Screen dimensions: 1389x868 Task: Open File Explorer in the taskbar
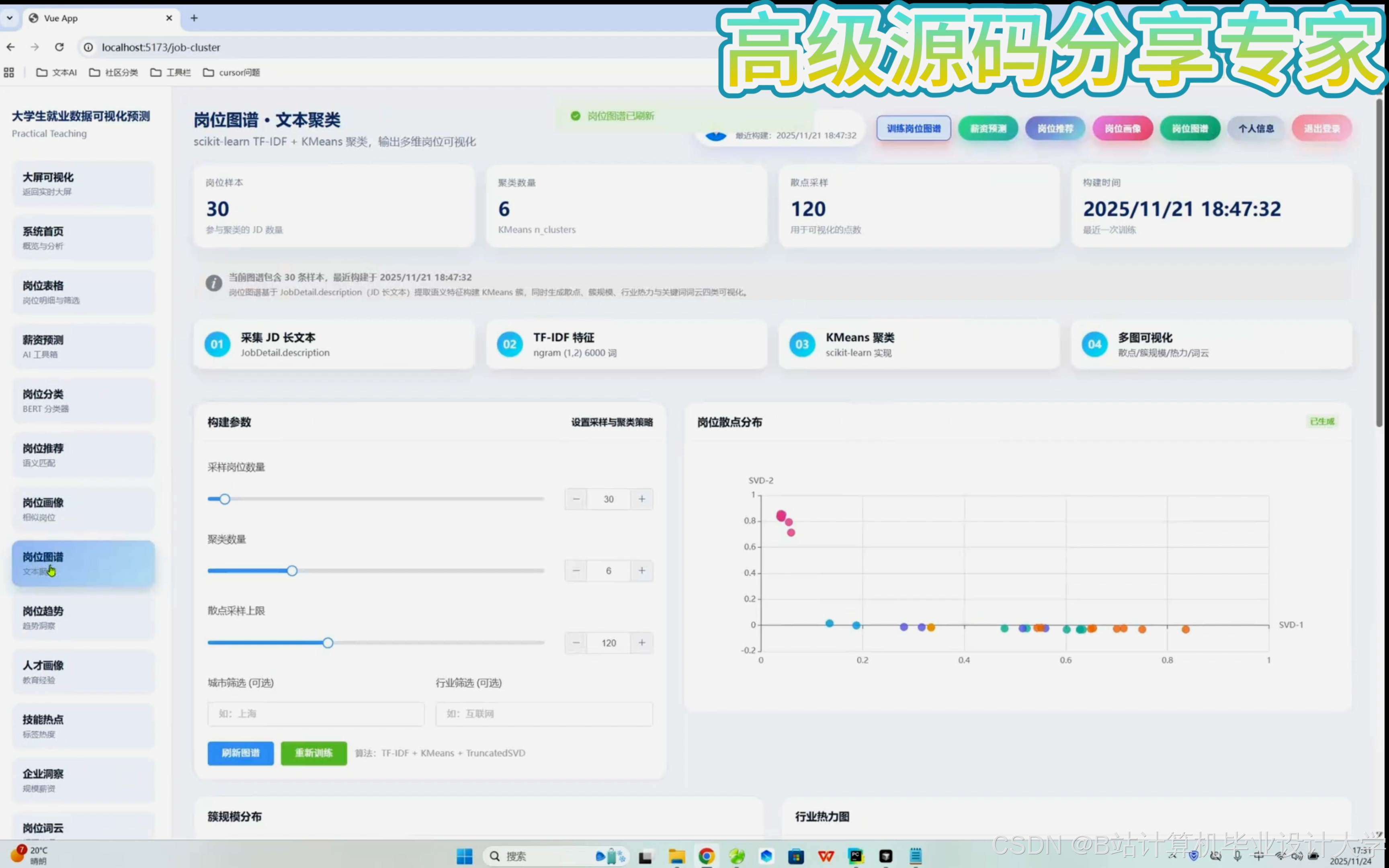(x=677, y=856)
